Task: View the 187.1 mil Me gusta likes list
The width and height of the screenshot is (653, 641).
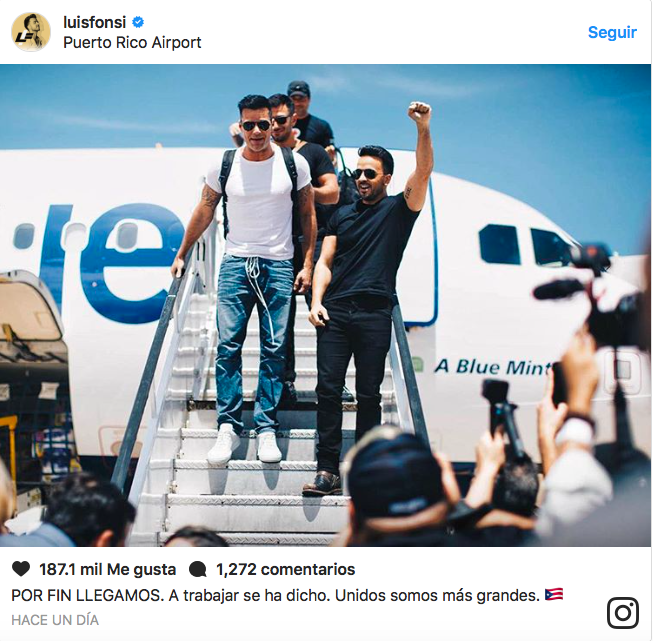Action: tap(107, 569)
